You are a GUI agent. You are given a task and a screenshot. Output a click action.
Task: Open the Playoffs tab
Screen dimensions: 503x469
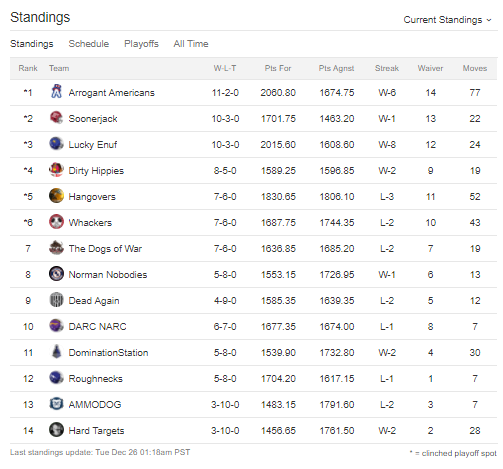click(x=141, y=44)
